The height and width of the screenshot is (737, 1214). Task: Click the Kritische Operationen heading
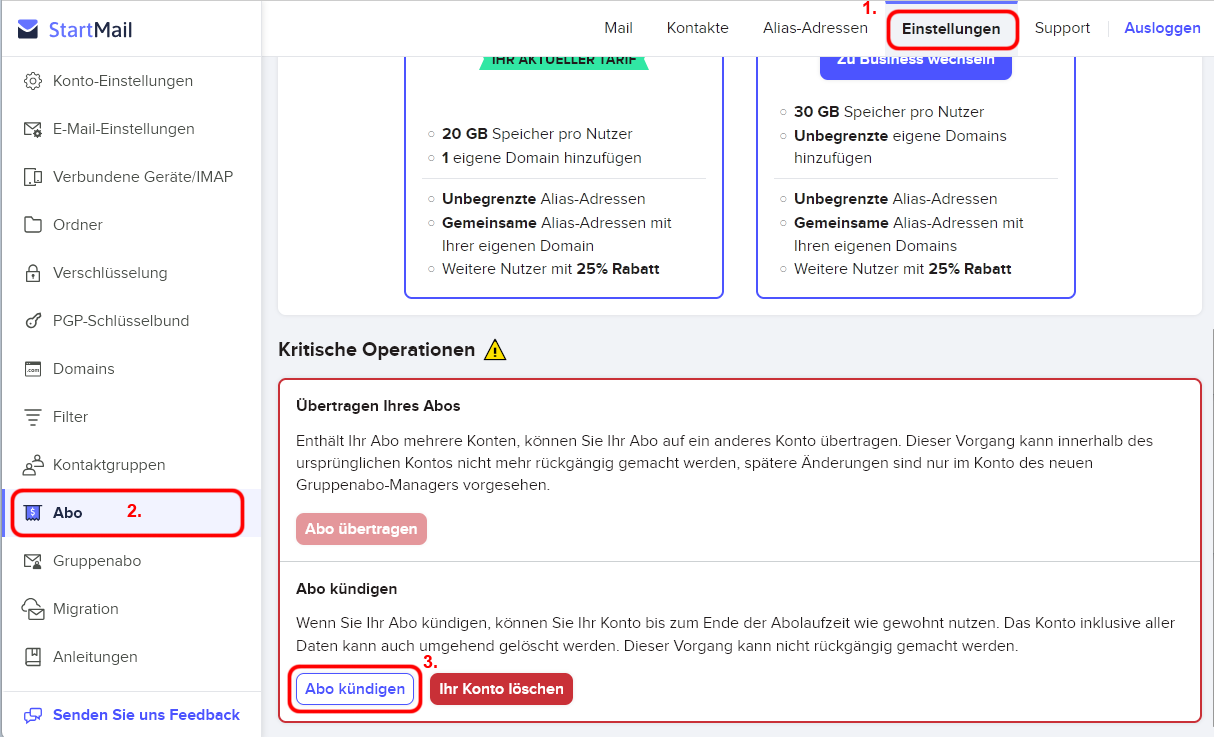[377, 350]
